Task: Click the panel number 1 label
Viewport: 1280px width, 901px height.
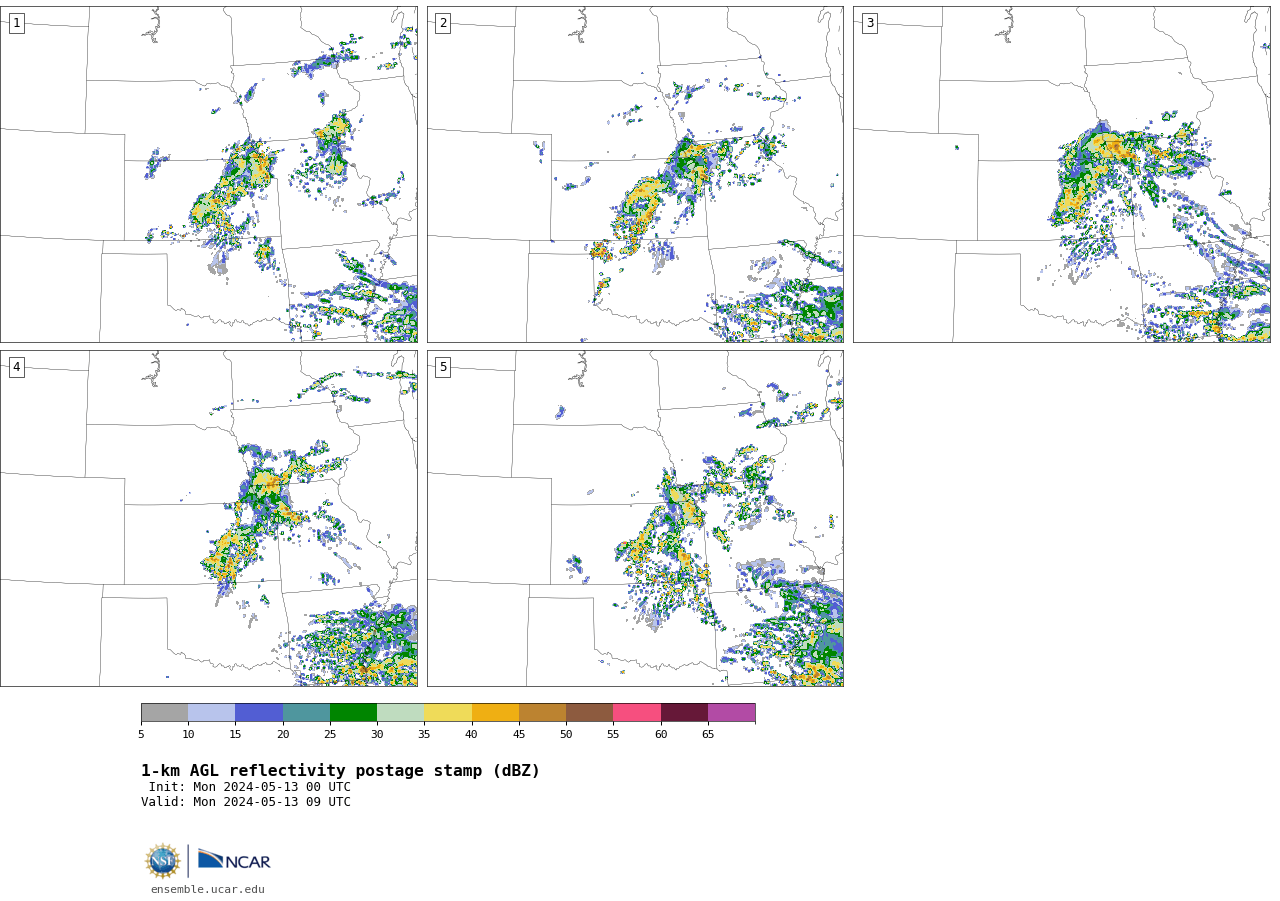Action: coord(17,23)
